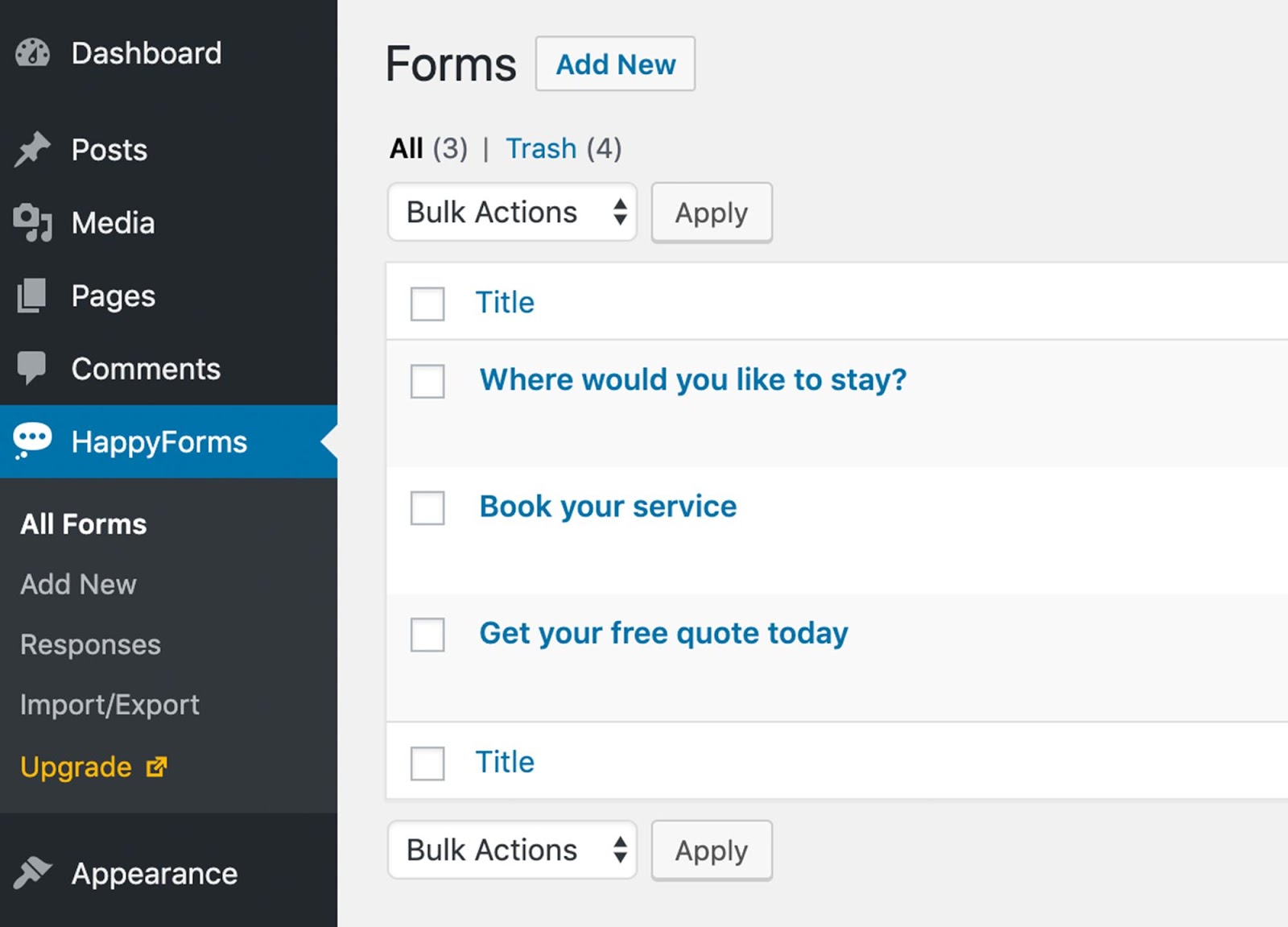Open the Media menu item
This screenshot has width=1288, height=927.
(x=168, y=223)
